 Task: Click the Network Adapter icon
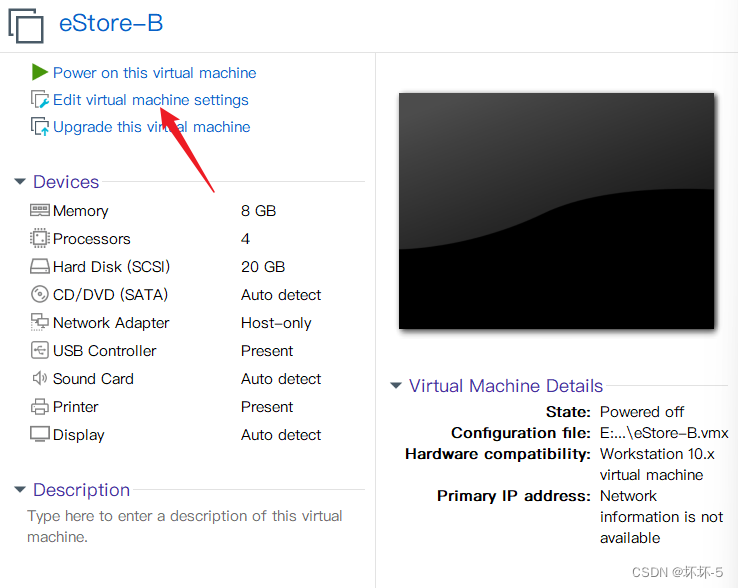tap(40, 322)
